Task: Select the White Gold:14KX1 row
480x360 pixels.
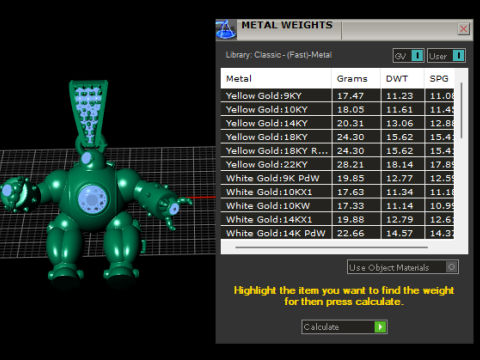Action: [x=337, y=219]
